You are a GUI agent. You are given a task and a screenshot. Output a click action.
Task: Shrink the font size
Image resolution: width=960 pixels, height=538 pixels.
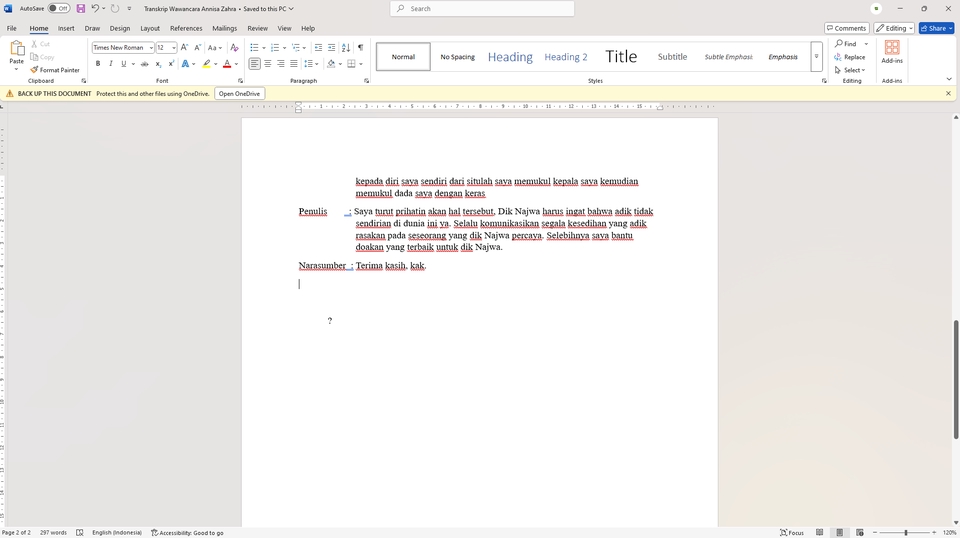pyautogui.click(x=198, y=47)
